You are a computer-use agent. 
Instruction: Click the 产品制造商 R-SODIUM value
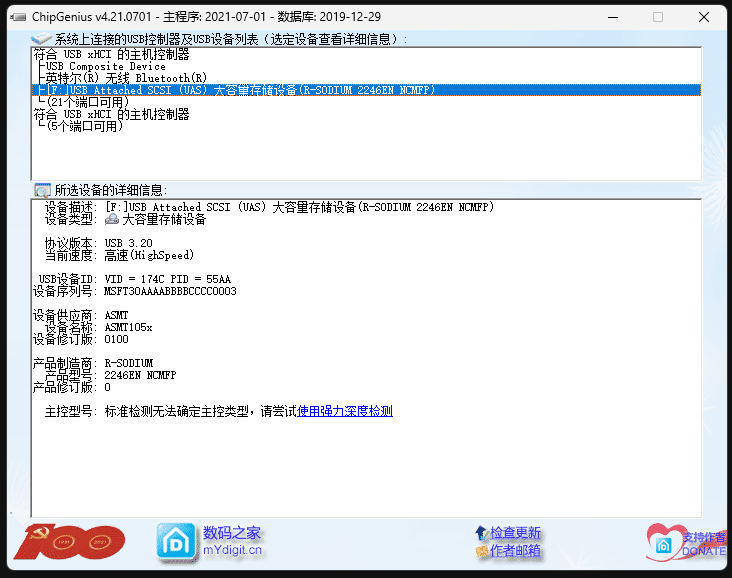click(129, 363)
